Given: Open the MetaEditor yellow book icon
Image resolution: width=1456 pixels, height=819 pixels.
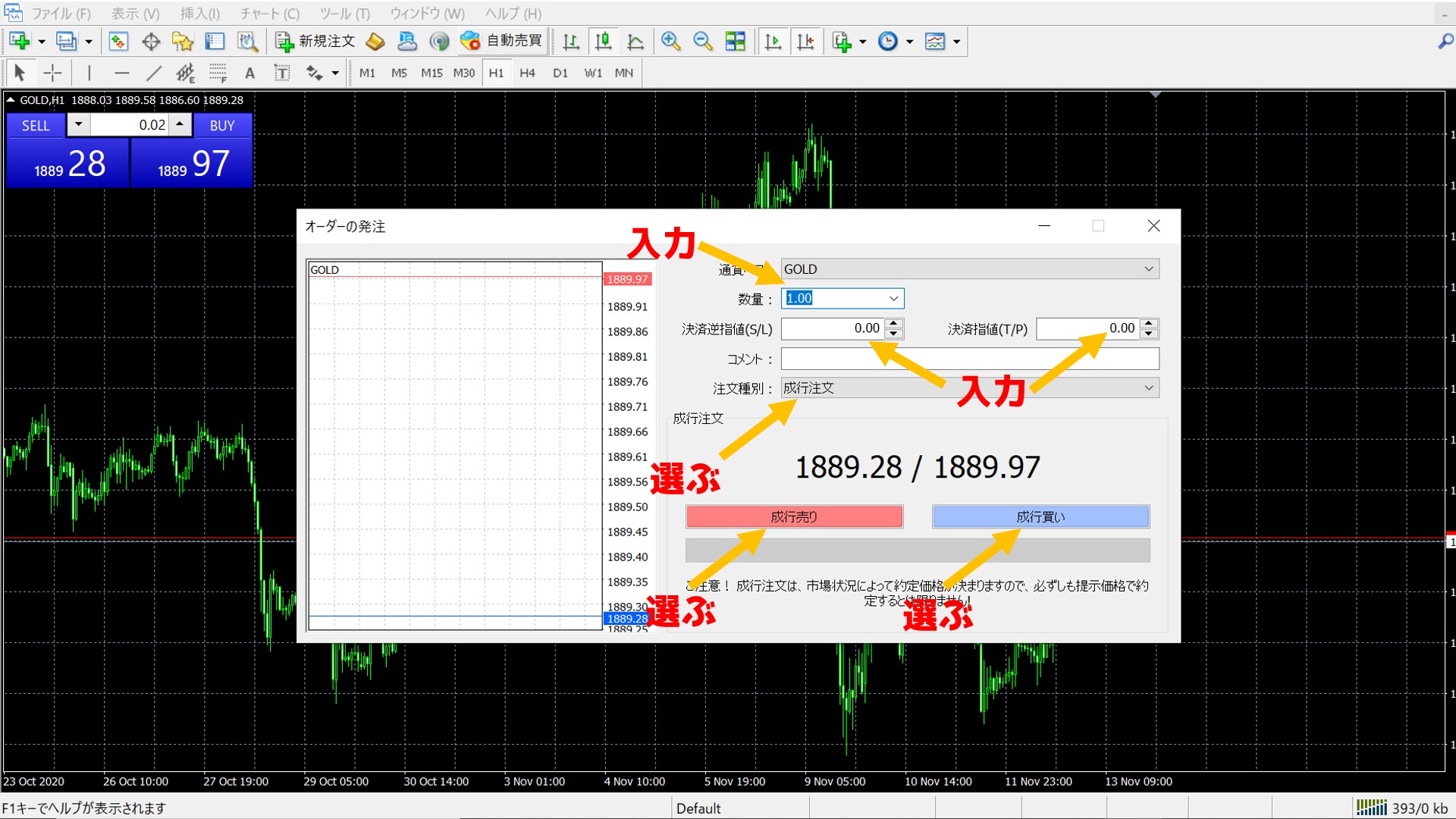Looking at the screenshot, I should pyautogui.click(x=375, y=41).
